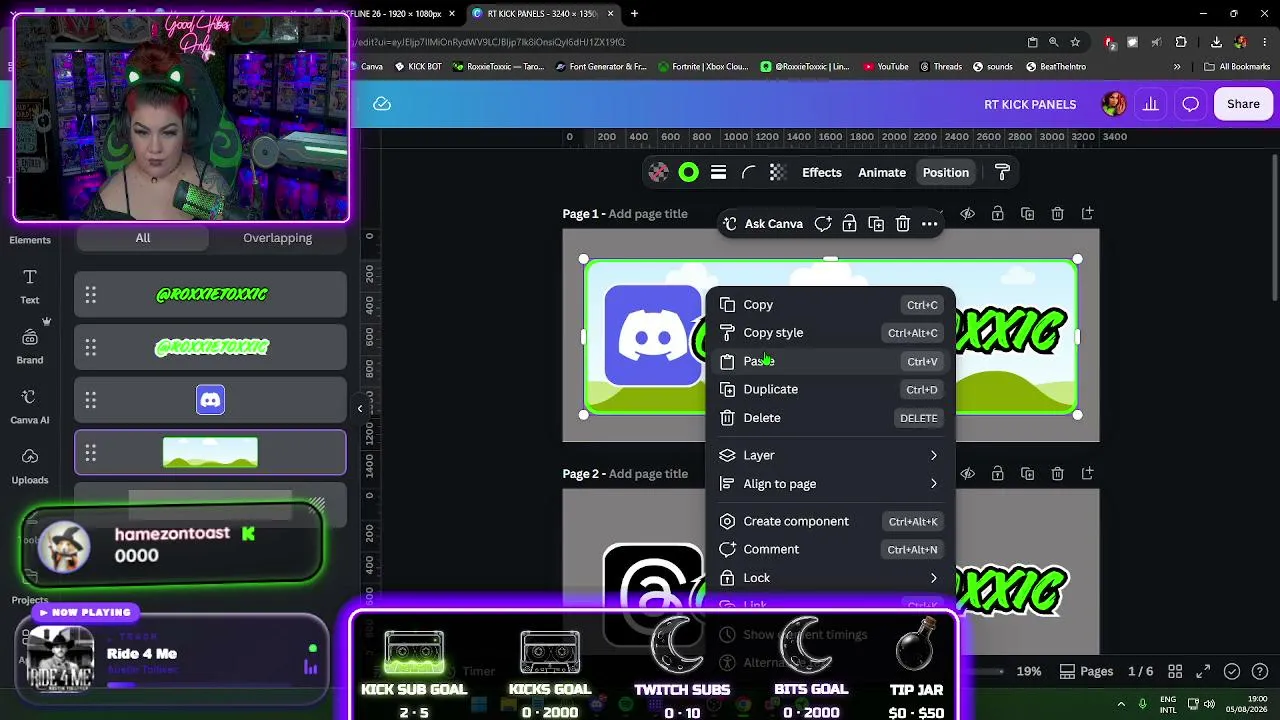Delete Page 1
Viewport: 1280px width, 720px height.
click(x=1057, y=214)
